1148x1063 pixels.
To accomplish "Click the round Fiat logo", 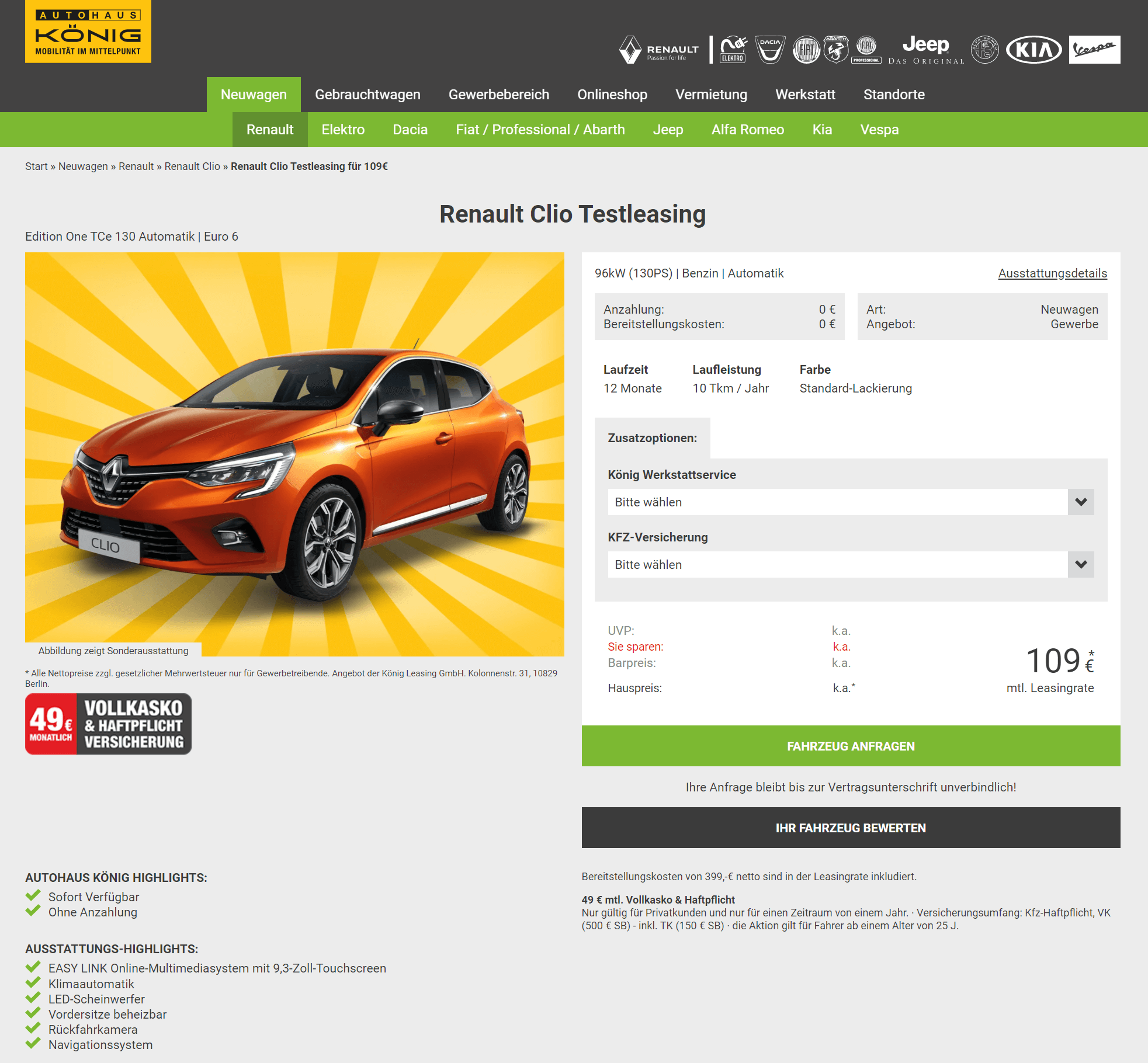I will (806, 50).
